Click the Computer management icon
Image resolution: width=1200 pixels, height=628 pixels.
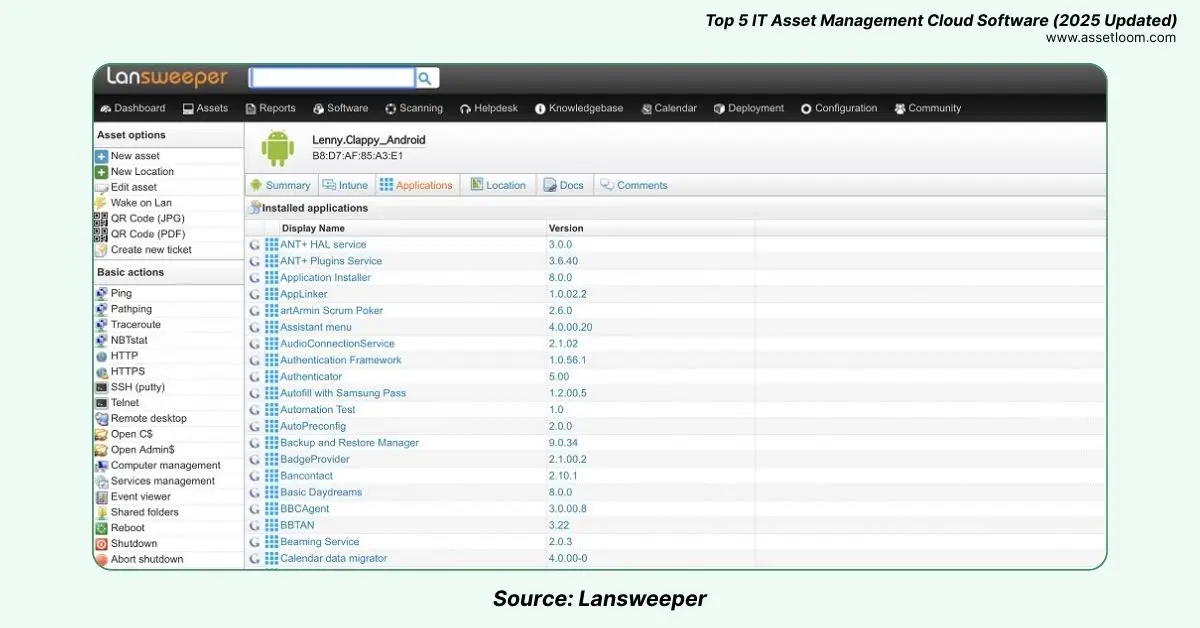point(101,465)
